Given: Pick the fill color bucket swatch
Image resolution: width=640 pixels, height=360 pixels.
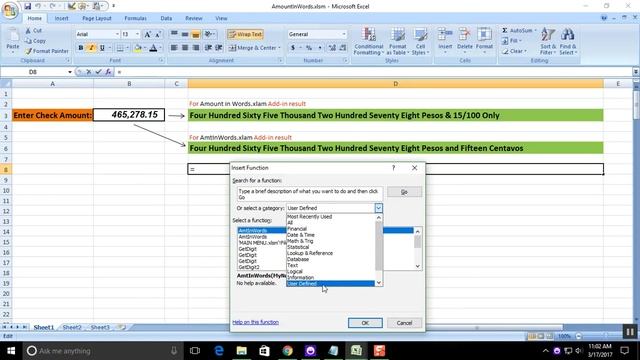Looking at the screenshot, I should coord(138,48).
